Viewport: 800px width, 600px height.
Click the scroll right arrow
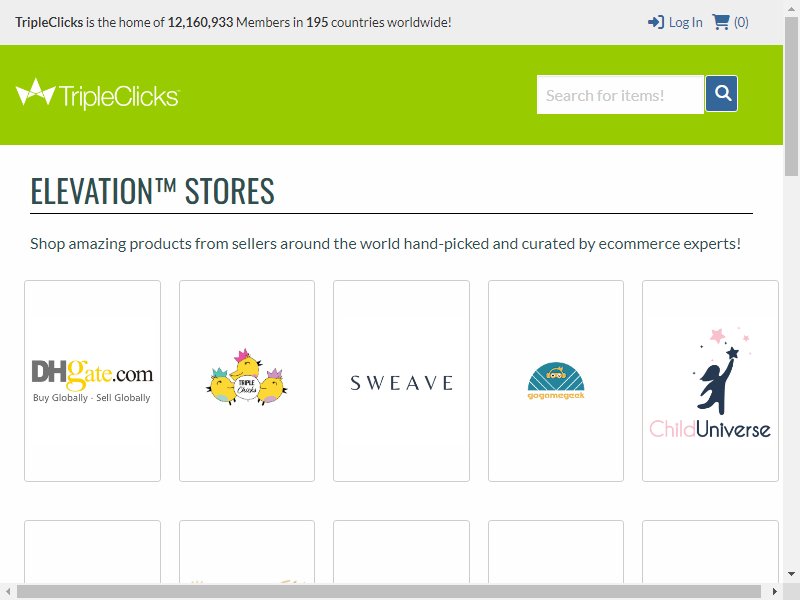click(x=776, y=592)
